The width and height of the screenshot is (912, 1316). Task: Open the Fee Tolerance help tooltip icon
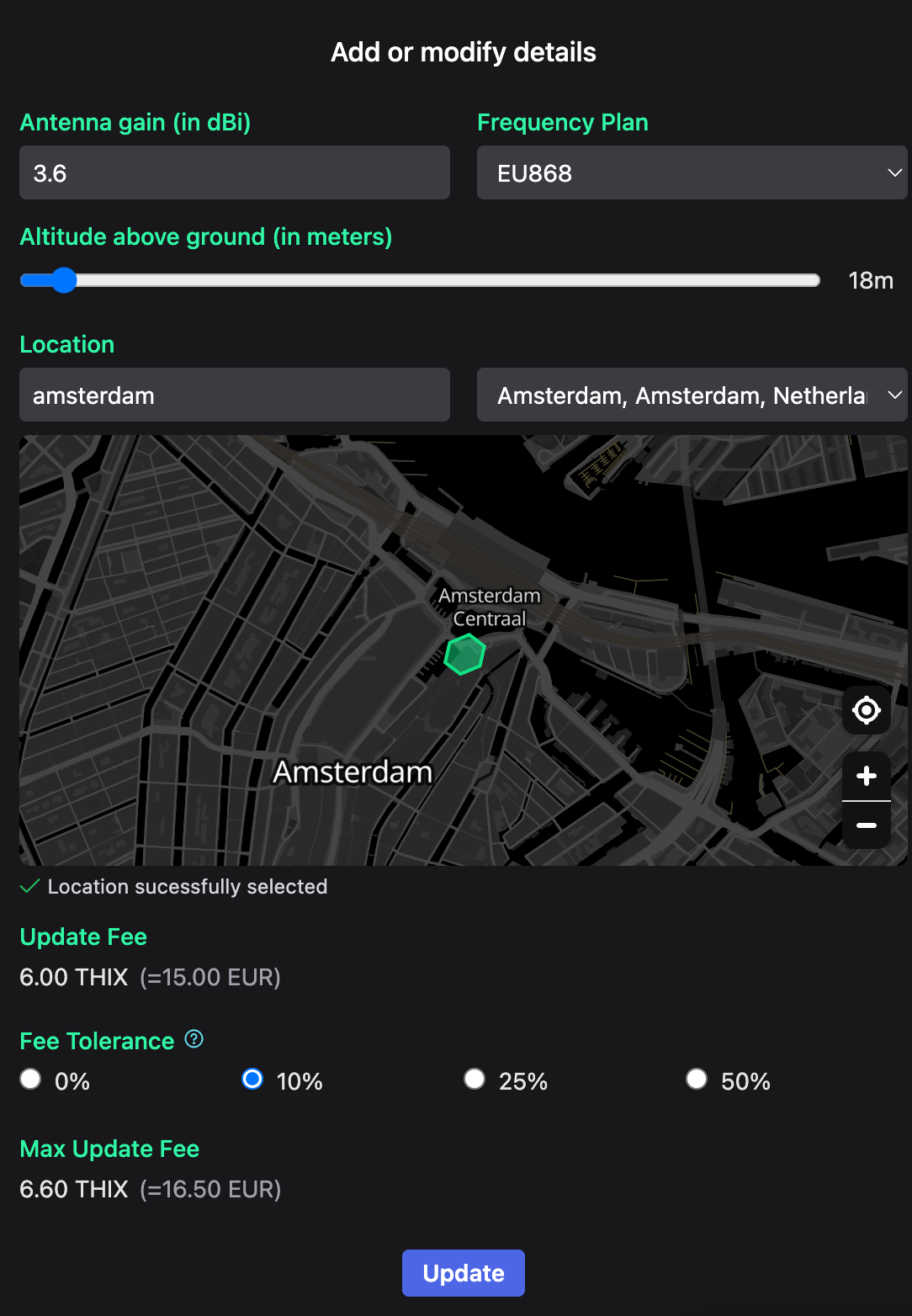193,1039
